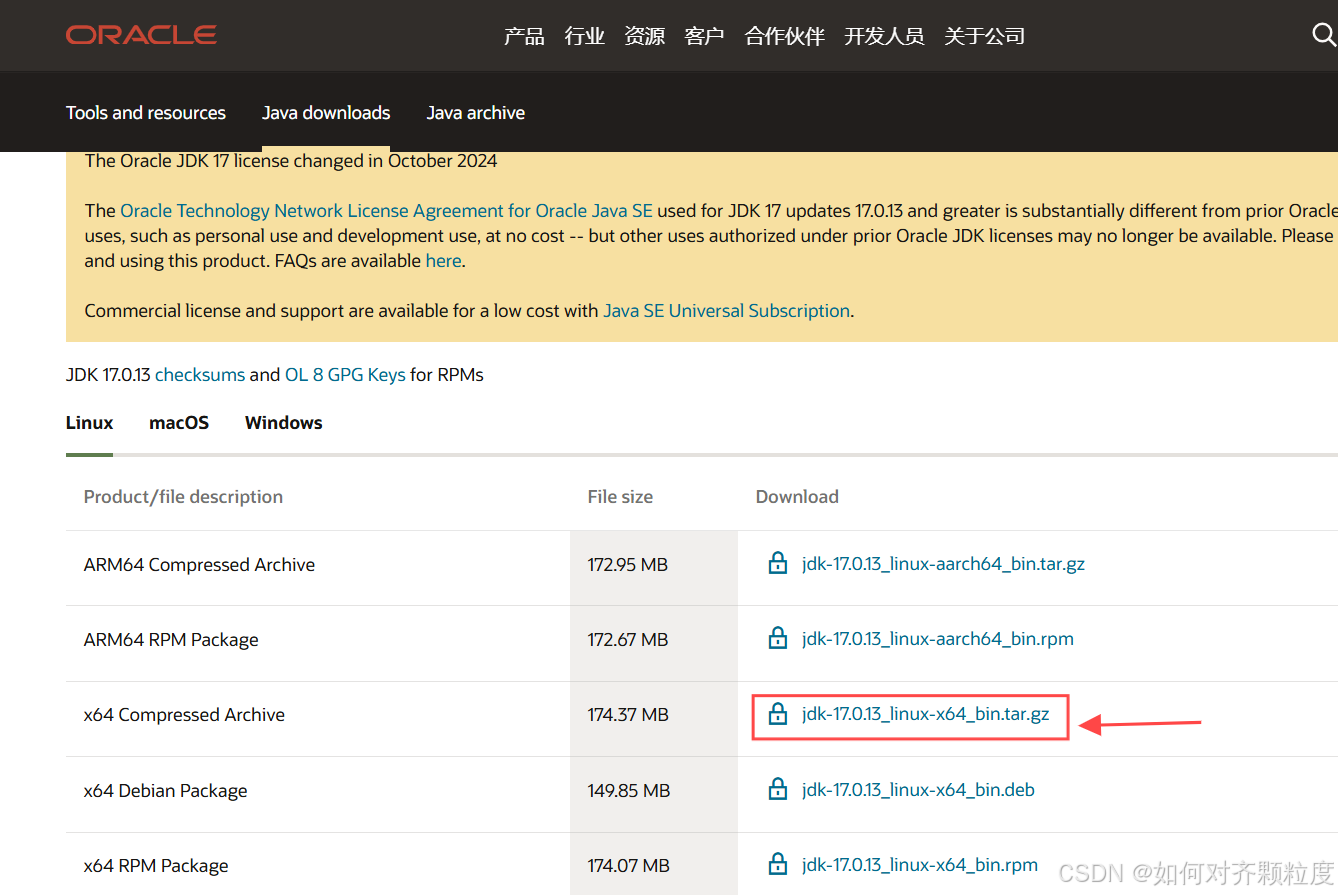Download jdk-17.0.13_linux-aarch64_bin.tar.gz
This screenshot has height=895, width=1338.
[943, 564]
